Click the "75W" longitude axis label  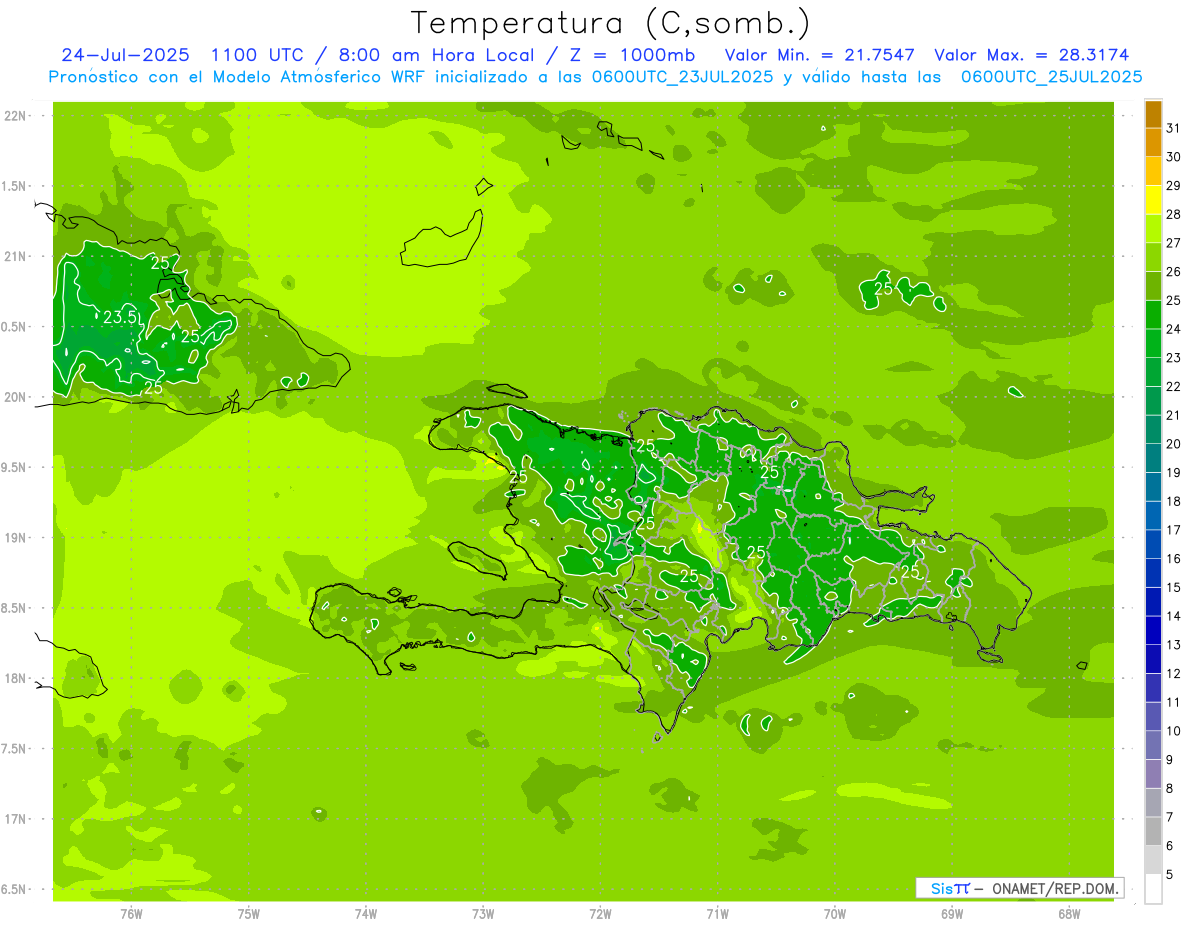point(249,914)
